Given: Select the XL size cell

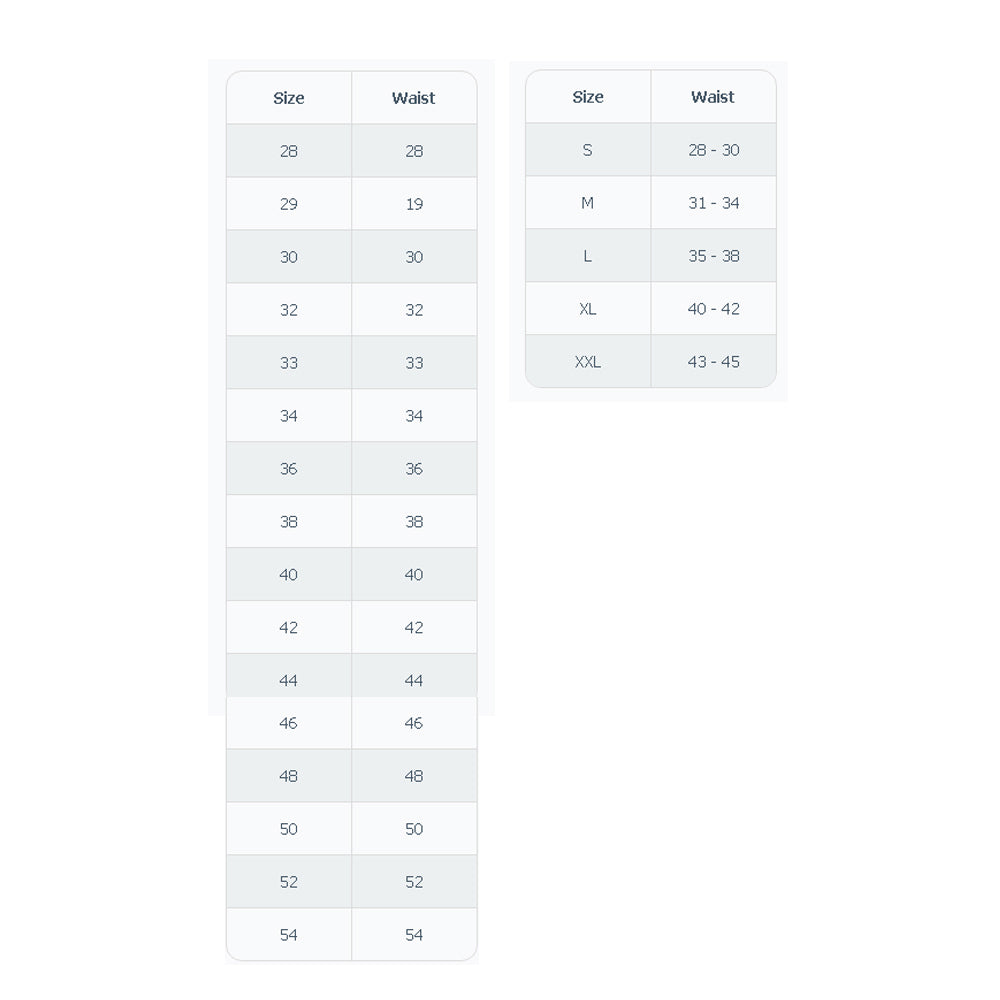Looking at the screenshot, I should tap(588, 309).
